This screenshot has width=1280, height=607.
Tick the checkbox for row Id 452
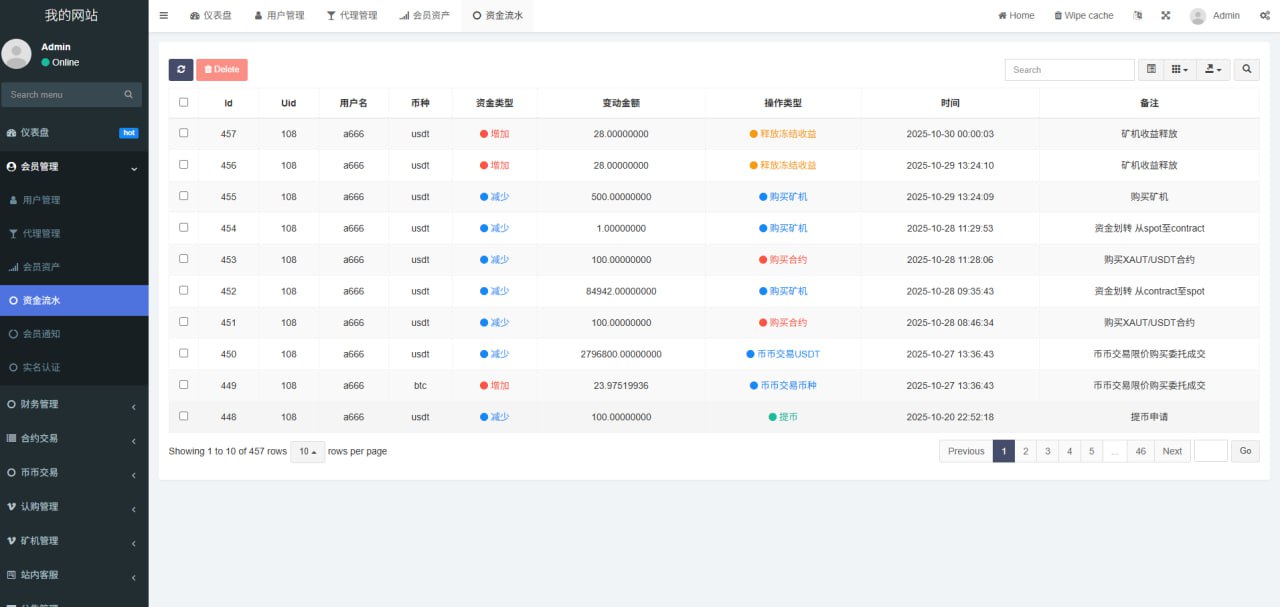(183, 290)
